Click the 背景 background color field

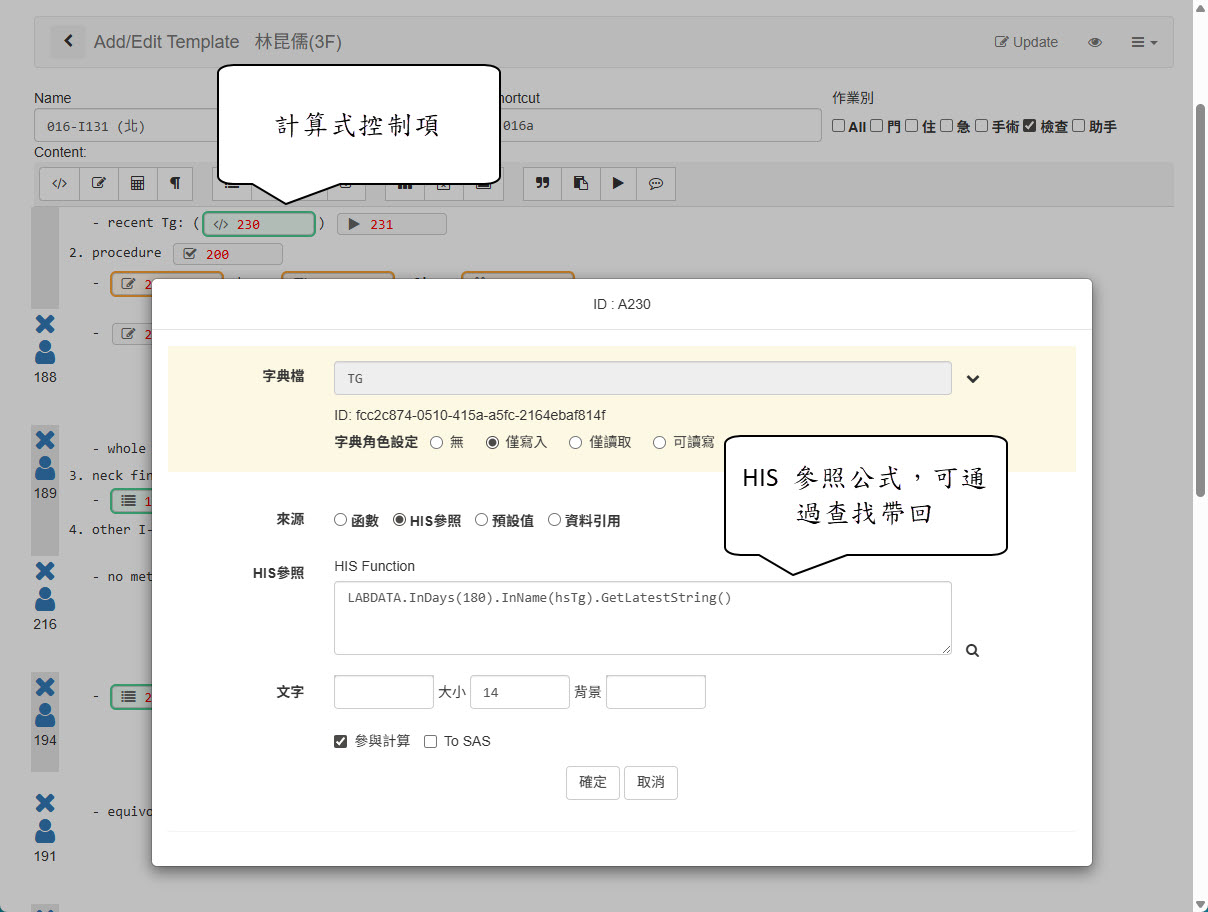[655, 692]
